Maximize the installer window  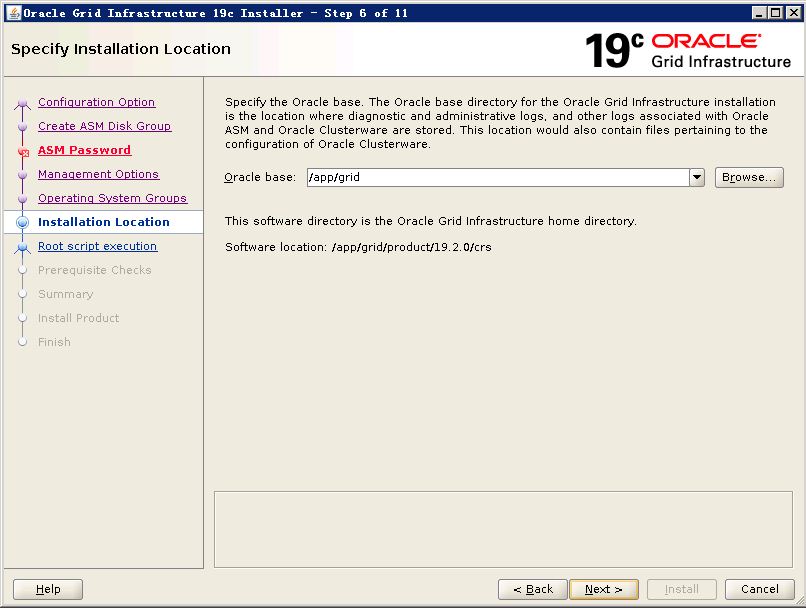pyautogui.click(x=776, y=13)
